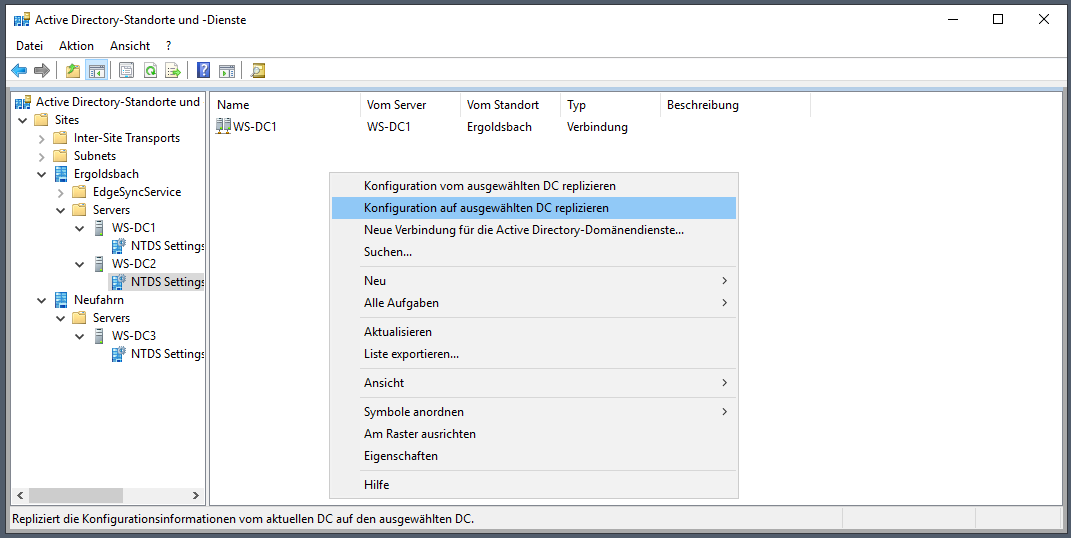This screenshot has height=538, width=1071.
Task: Choose Hilfe in context menu
Action: (533, 485)
